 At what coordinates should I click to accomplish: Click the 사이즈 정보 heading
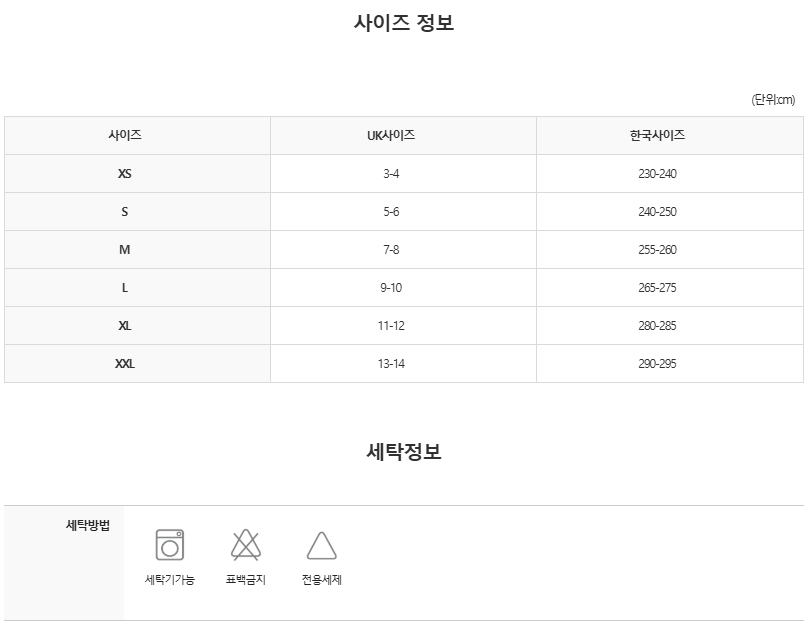click(x=403, y=23)
